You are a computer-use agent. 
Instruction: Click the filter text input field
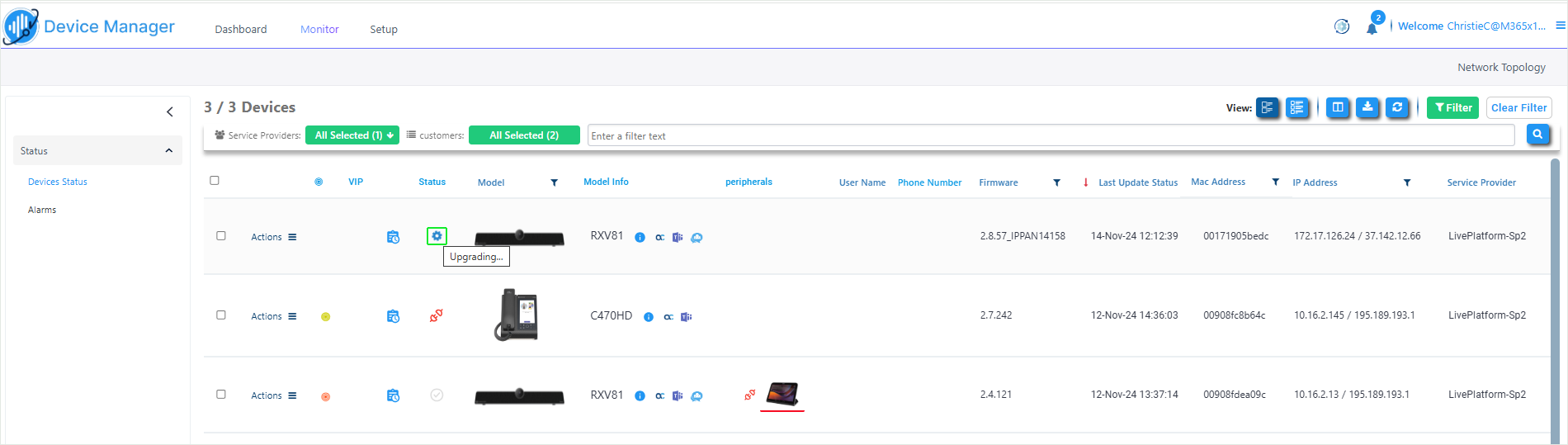[1051, 135]
